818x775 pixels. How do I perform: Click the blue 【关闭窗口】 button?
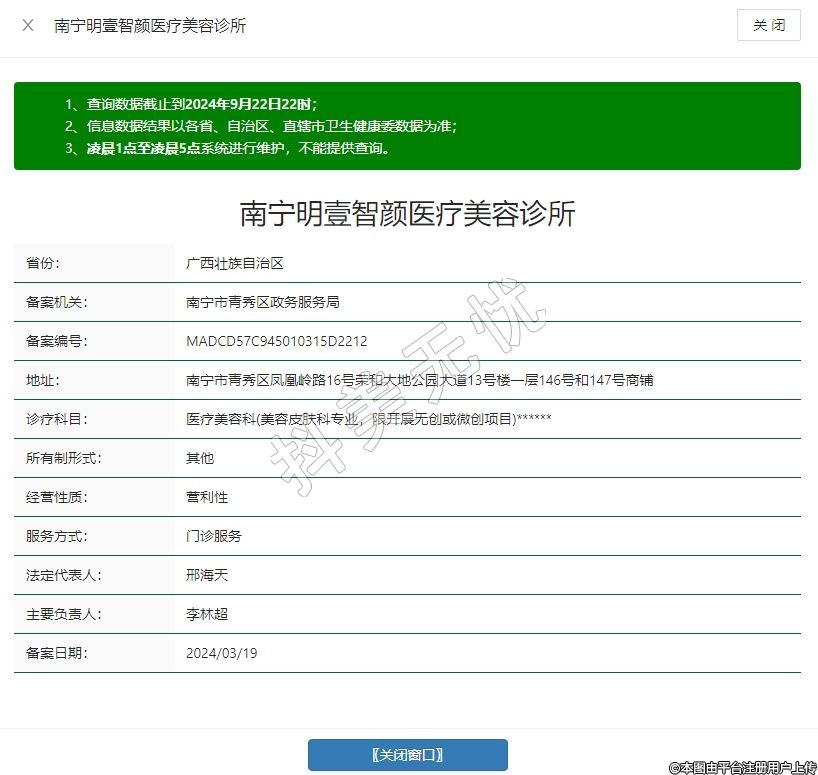click(x=407, y=755)
